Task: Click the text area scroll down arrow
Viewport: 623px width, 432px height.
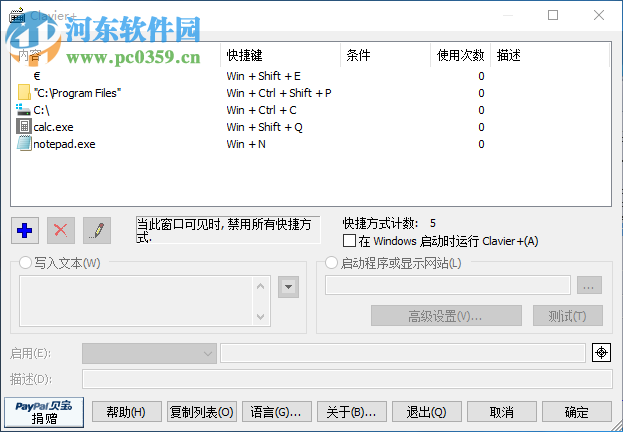Action: pyautogui.click(x=261, y=317)
